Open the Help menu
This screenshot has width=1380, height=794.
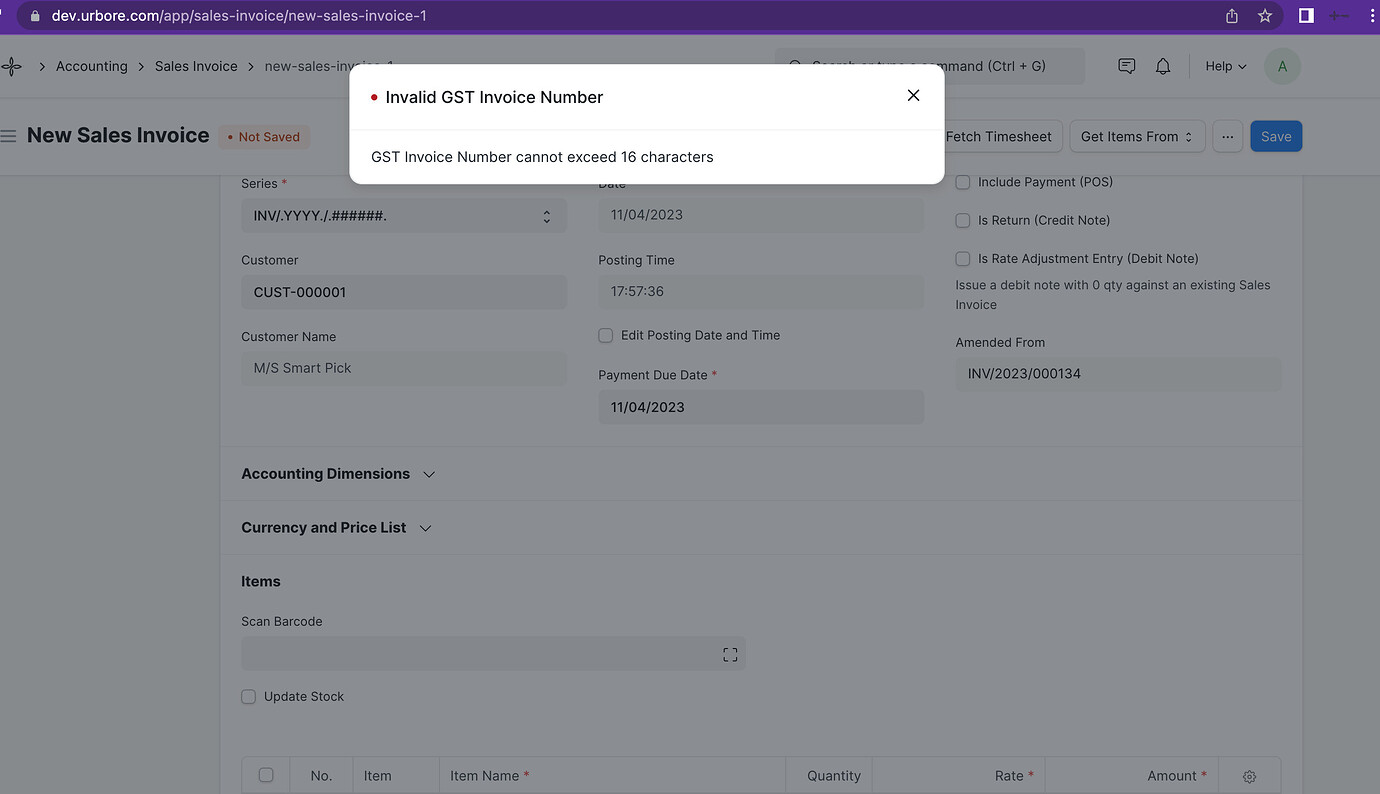(1224, 66)
